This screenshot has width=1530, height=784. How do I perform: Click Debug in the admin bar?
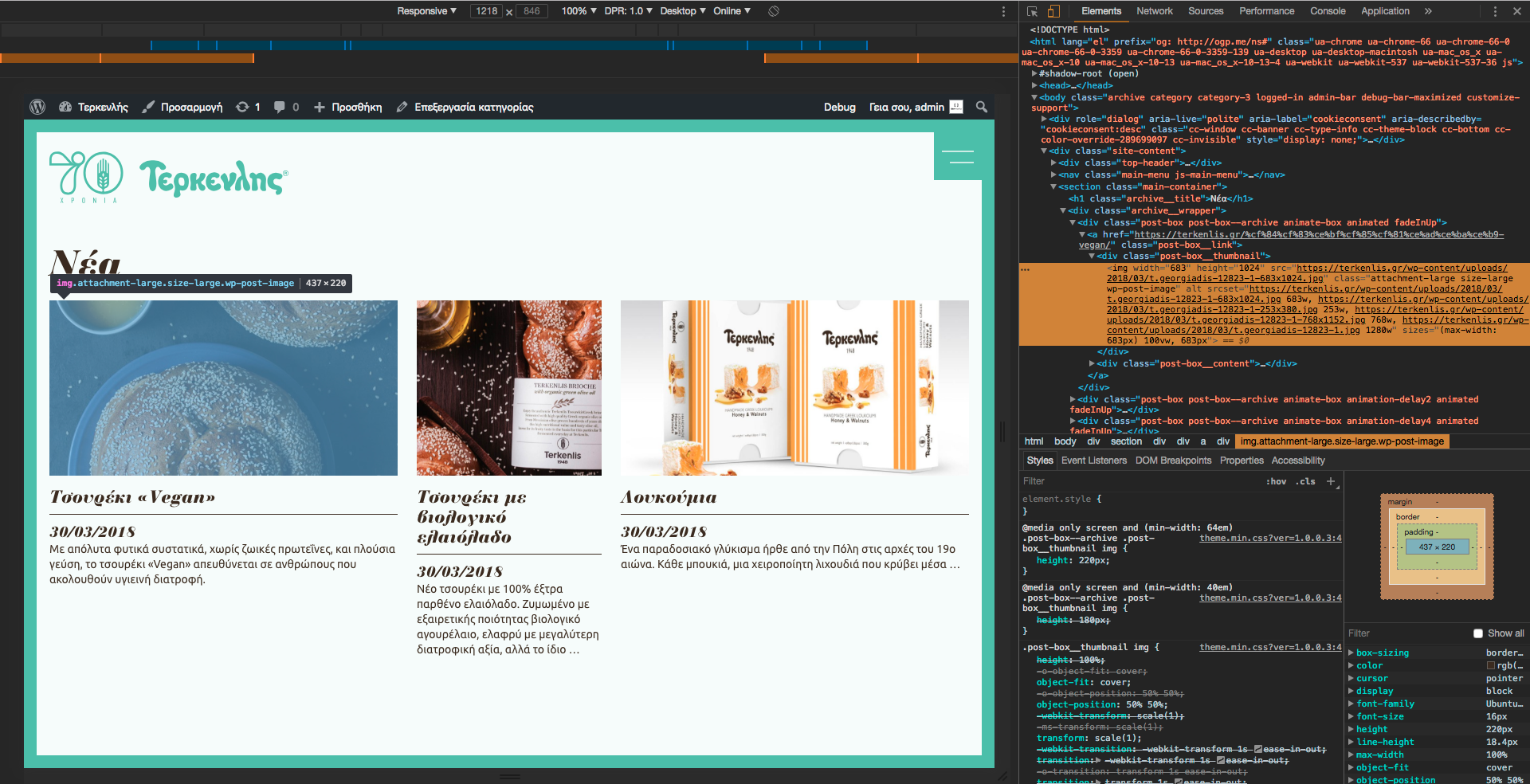[x=840, y=107]
